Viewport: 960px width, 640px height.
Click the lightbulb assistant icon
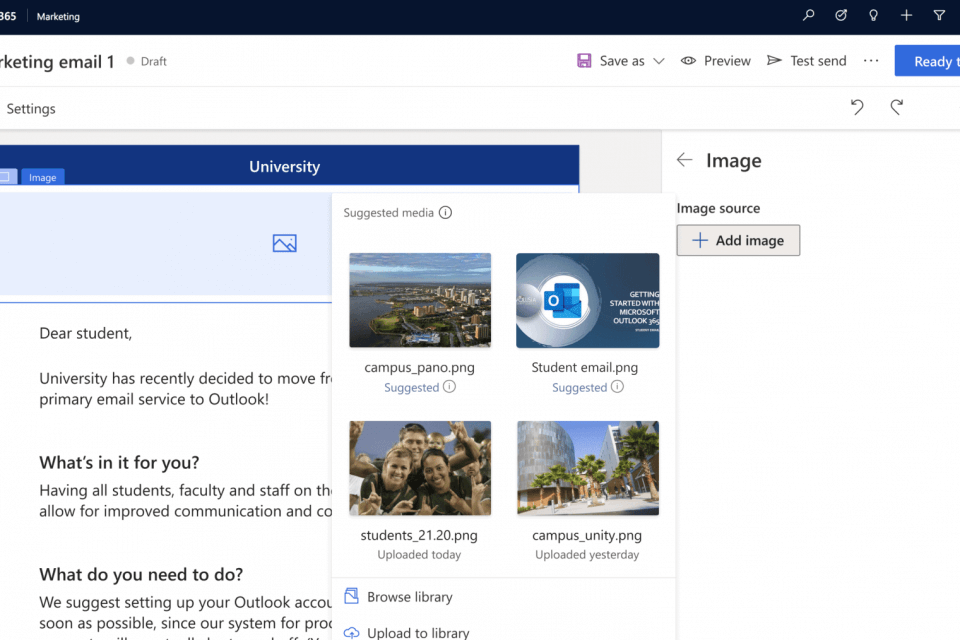[x=873, y=16]
